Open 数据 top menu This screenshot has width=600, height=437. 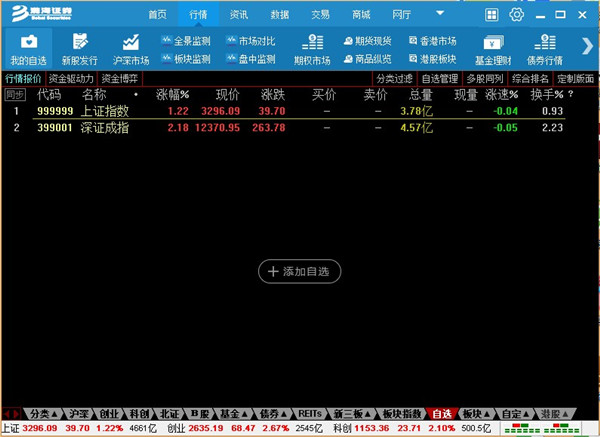(x=279, y=15)
